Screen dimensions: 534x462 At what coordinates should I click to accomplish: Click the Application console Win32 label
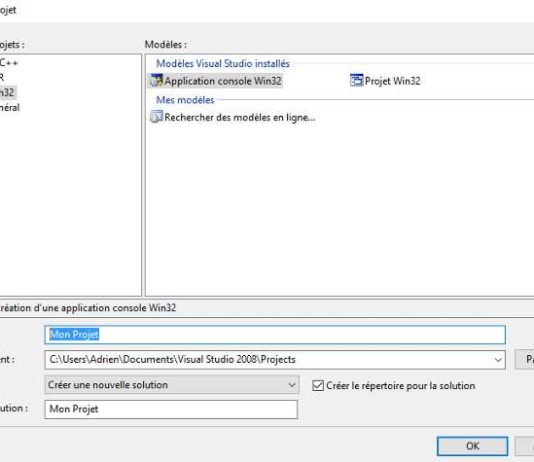pyautogui.click(x=223, y=81)
